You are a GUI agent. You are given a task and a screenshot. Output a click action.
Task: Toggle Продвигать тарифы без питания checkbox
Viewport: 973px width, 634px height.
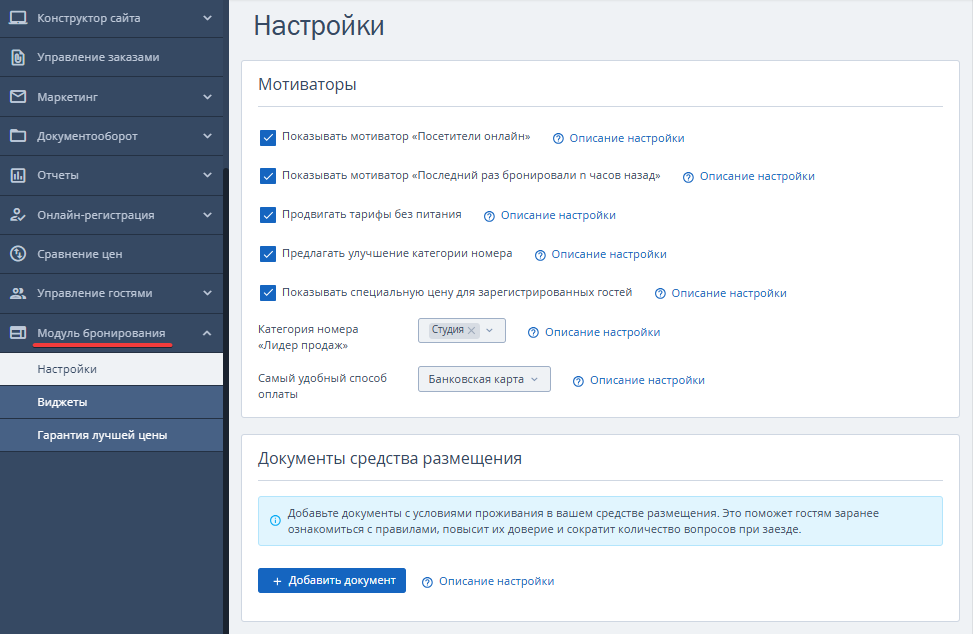(x=268, y=215)
